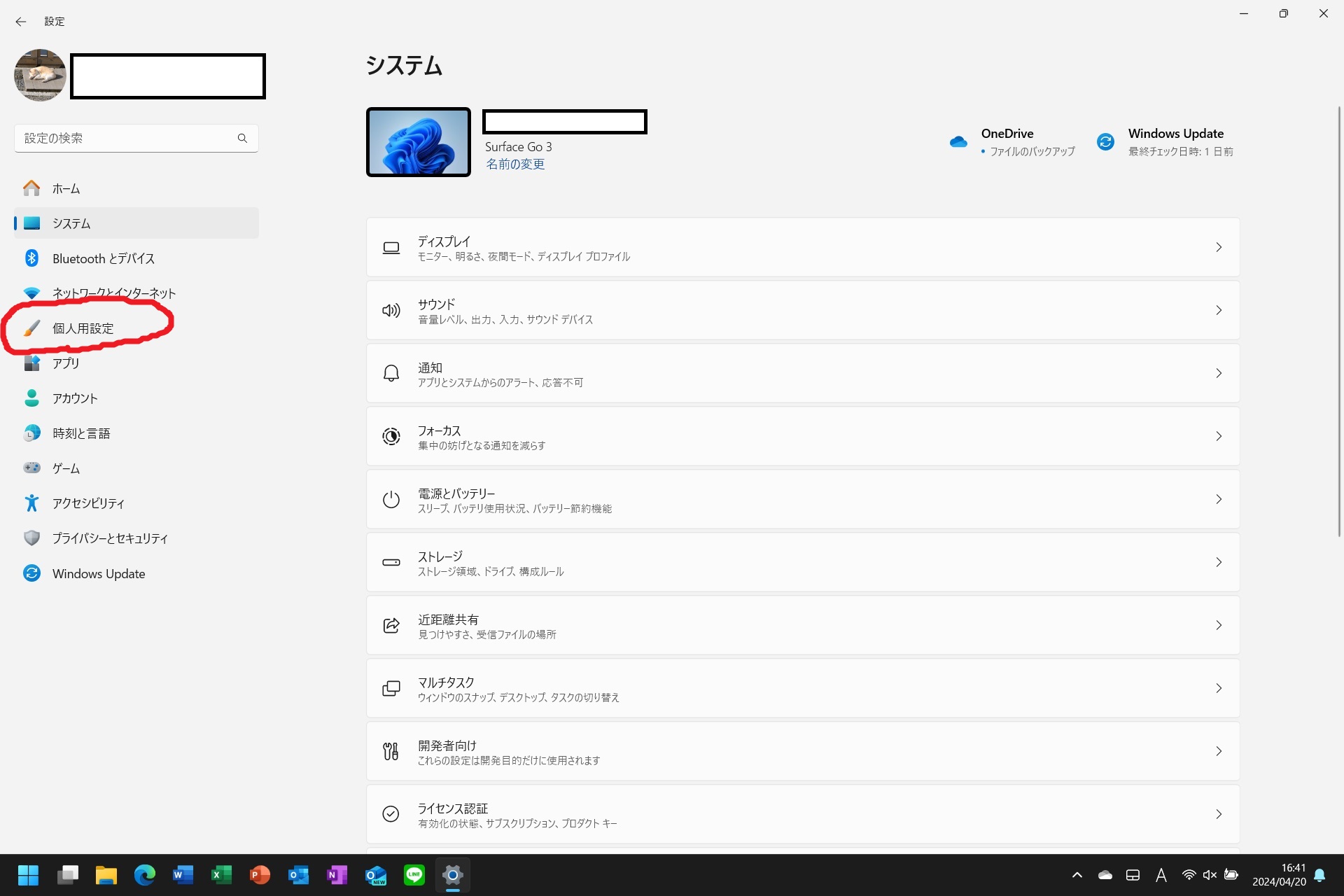Expand the ストレージ row chevron
Image resolution: width=1344 pixels, height=896 pixels.
(1219, 562)
